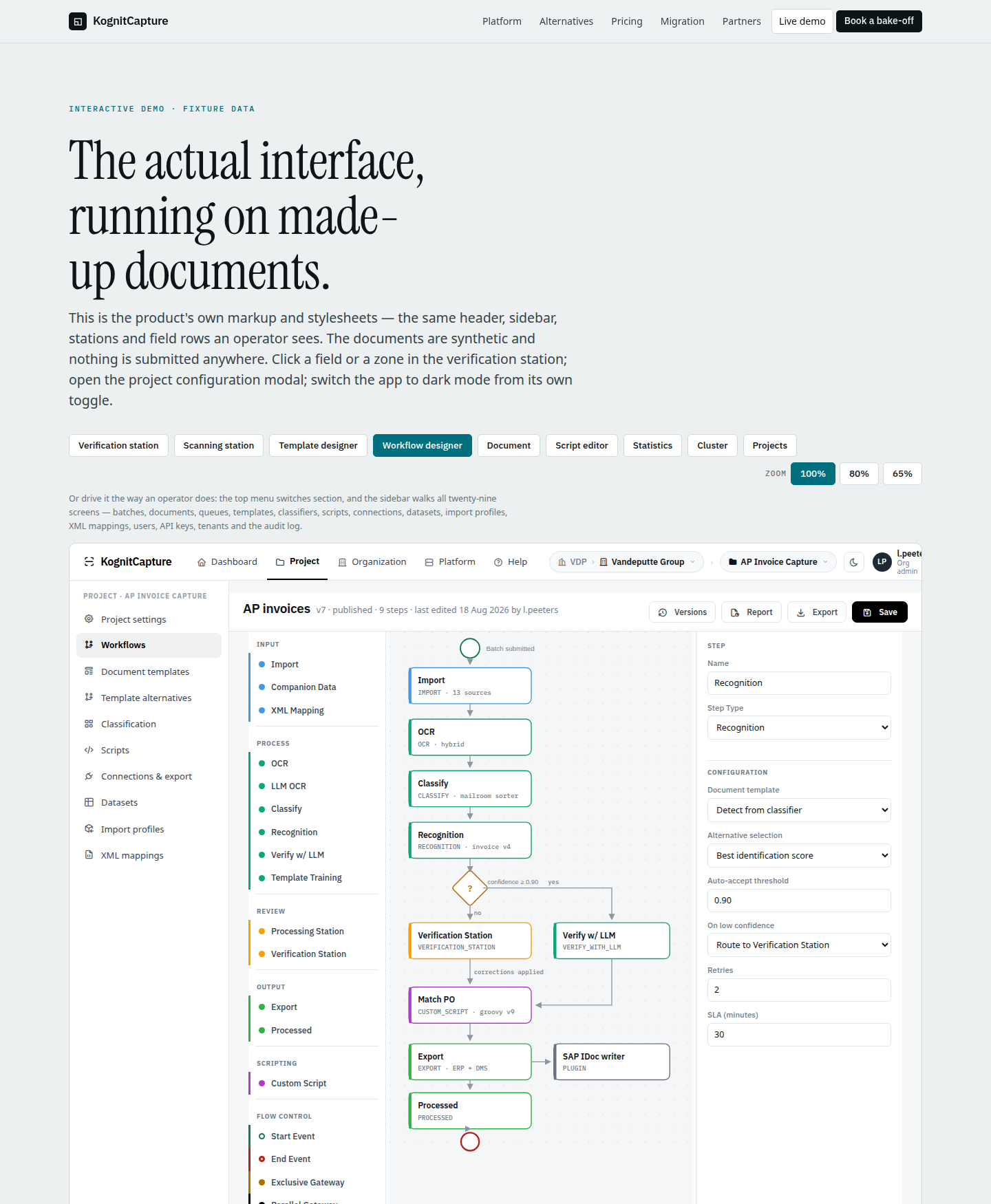
Task: Select the Verify w/ LLM workflow node
Action: point(612,940)
